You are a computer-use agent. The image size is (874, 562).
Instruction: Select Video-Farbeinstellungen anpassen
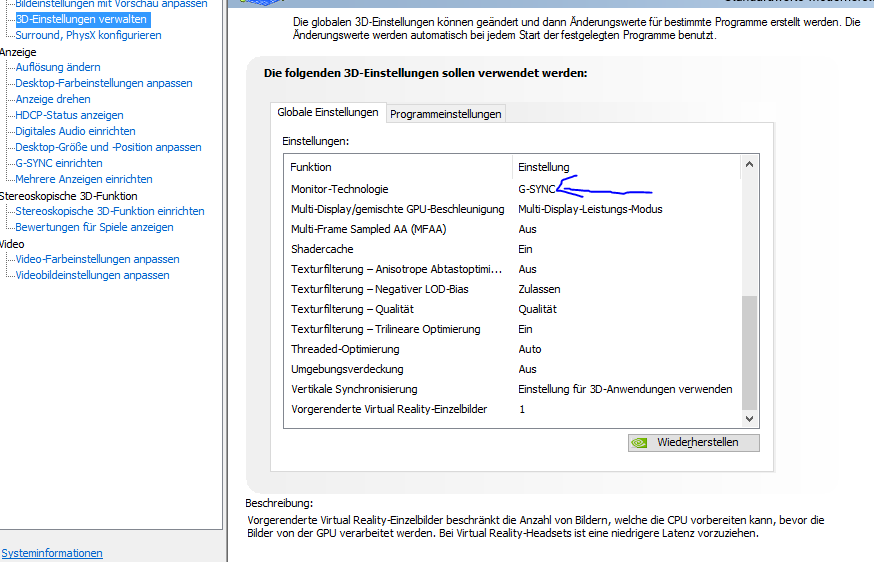98,259
